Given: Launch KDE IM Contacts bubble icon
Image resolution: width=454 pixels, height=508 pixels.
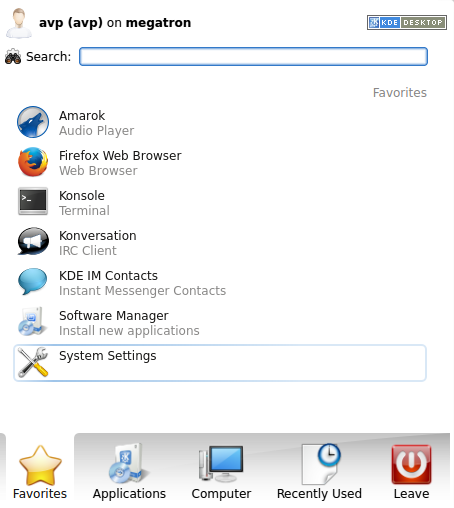Looking at the screenshot, I should pyautogui.click(x=33, y=281).
